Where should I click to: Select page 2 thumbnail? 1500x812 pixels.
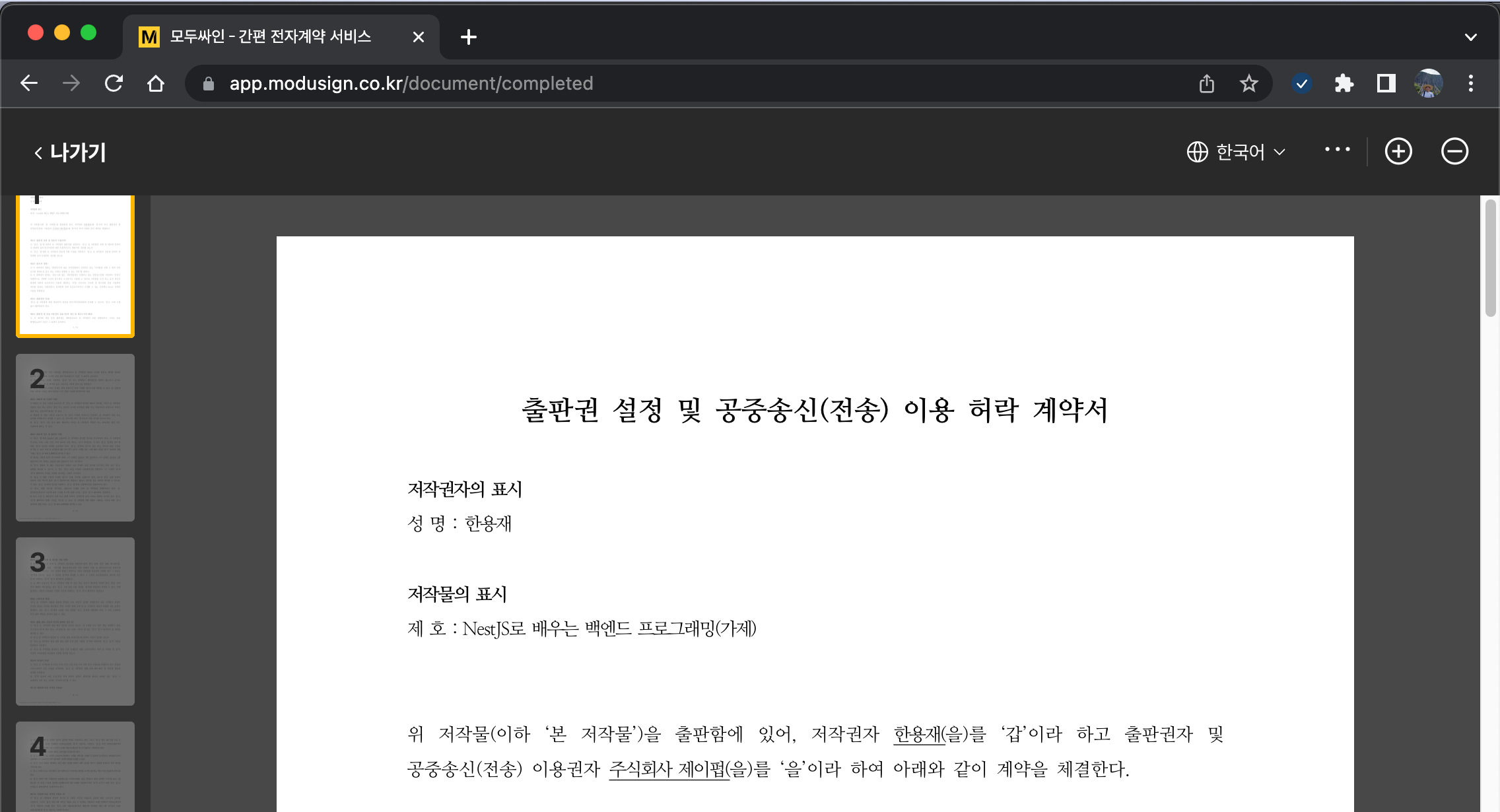click(x=75, y=437)
